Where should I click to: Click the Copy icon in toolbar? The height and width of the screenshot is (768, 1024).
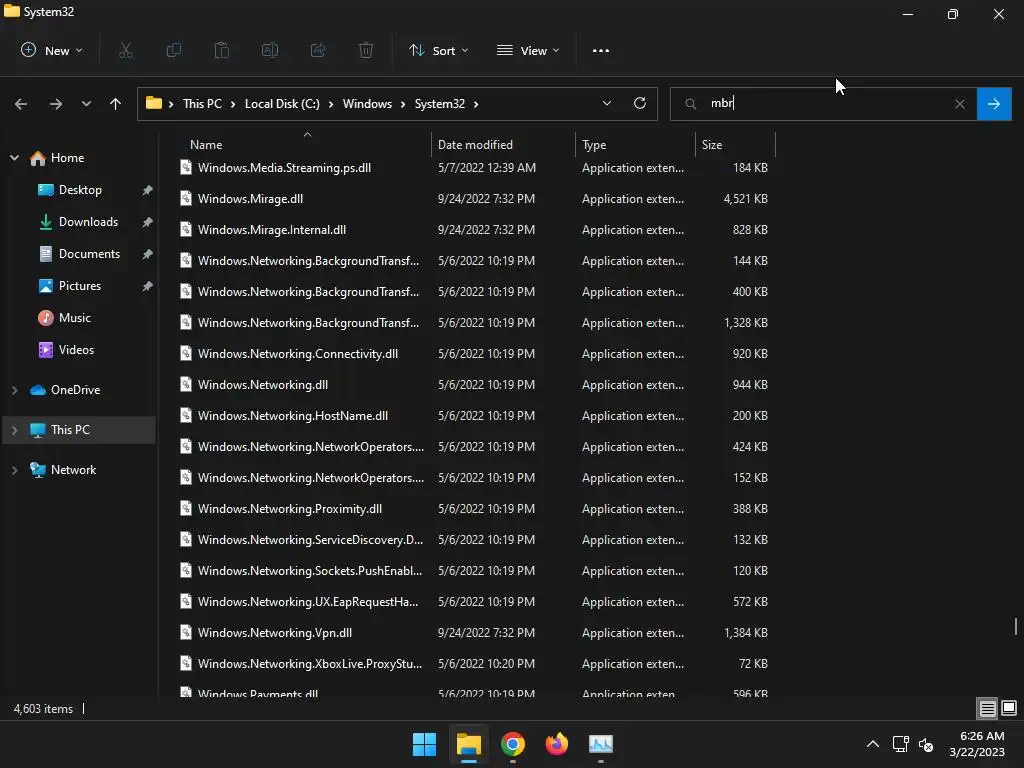click(174, 50)
